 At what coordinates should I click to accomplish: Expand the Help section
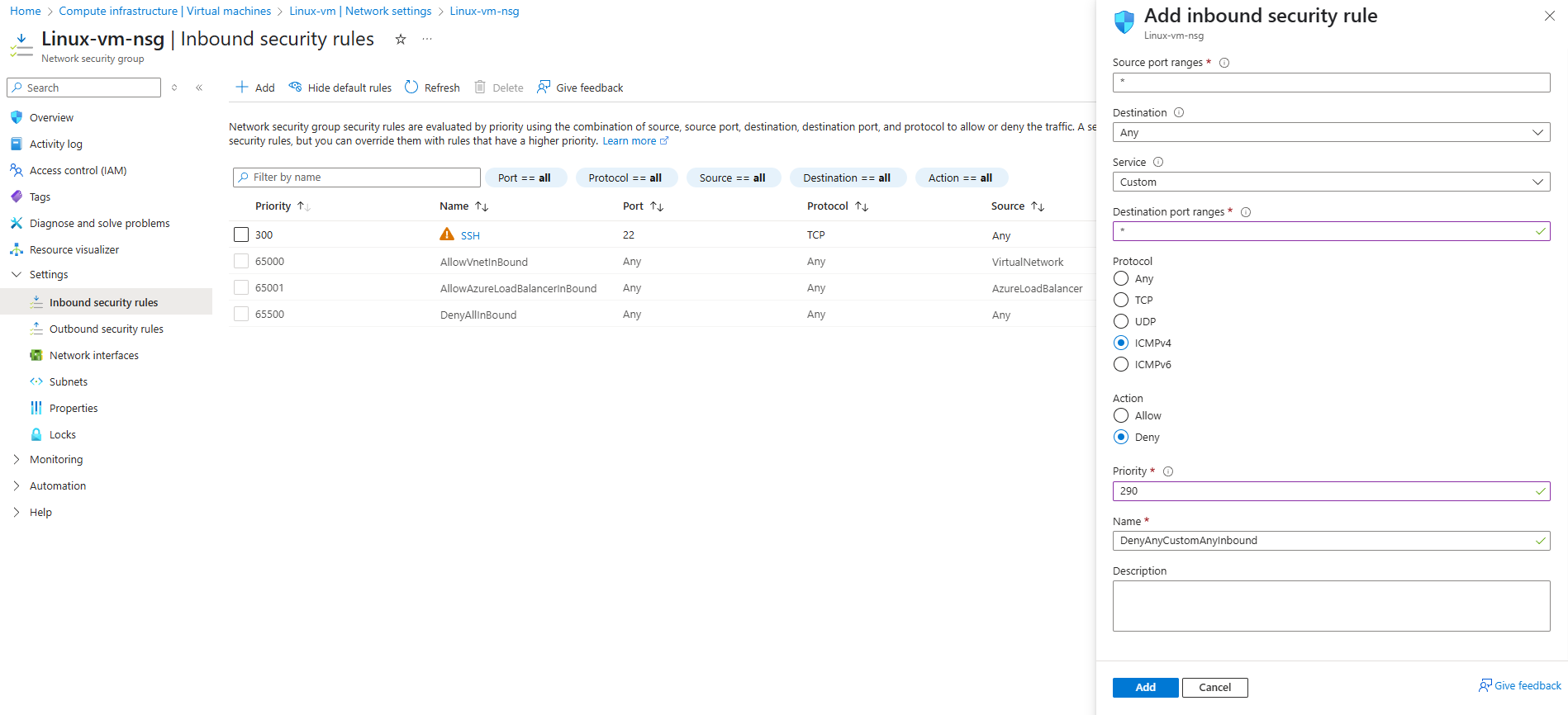pos(16,512)
